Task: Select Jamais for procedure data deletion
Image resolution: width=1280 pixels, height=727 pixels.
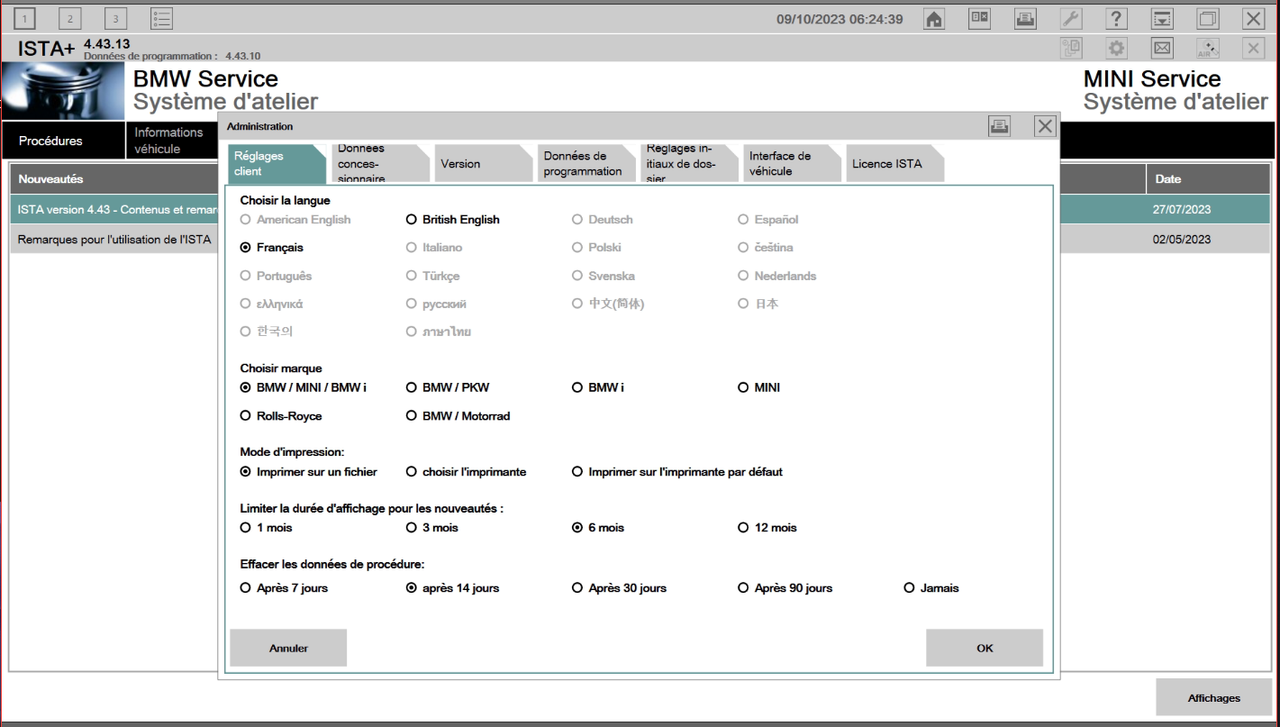Action: (x=932, y=588)
